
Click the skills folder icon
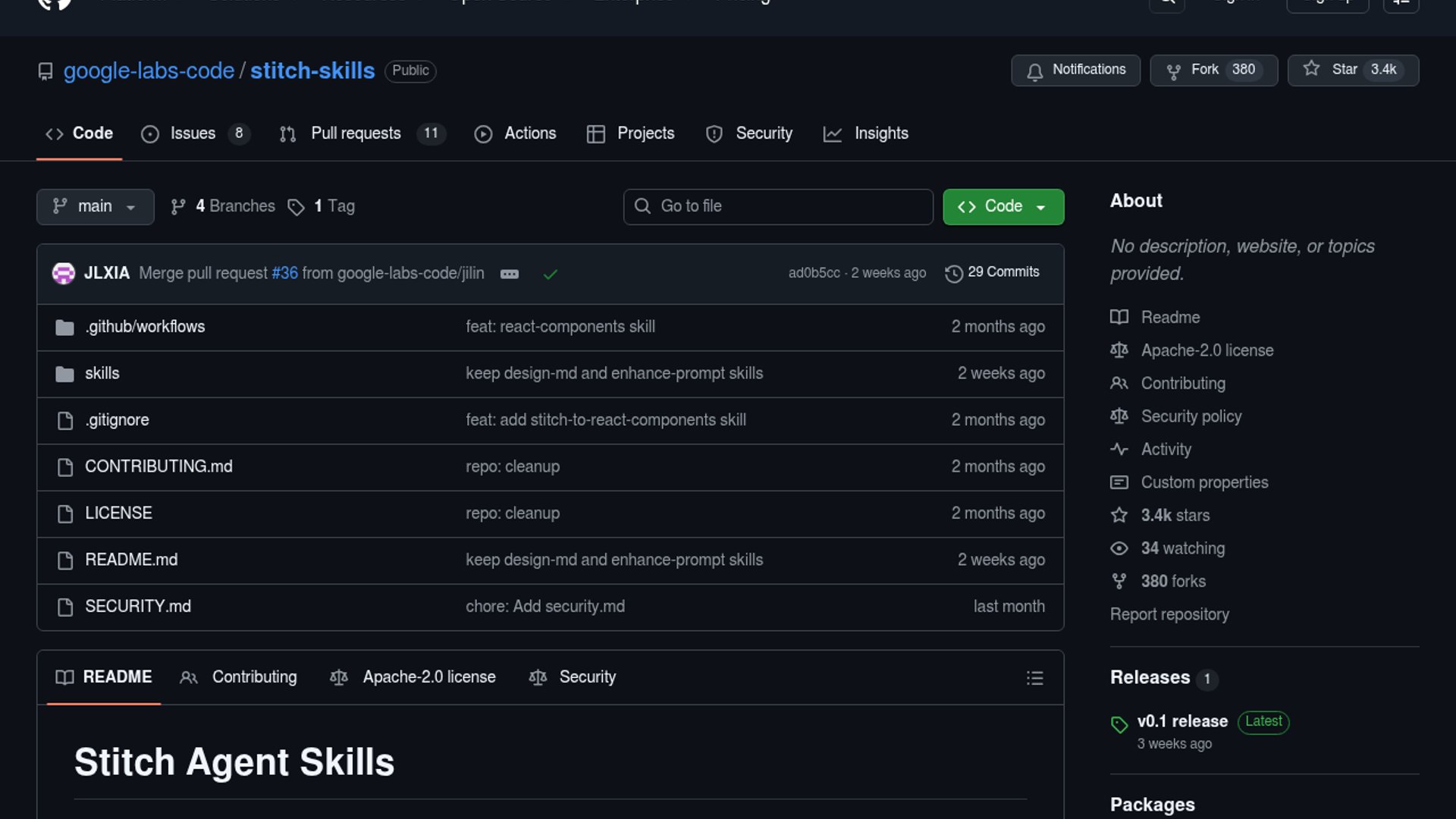65,374
